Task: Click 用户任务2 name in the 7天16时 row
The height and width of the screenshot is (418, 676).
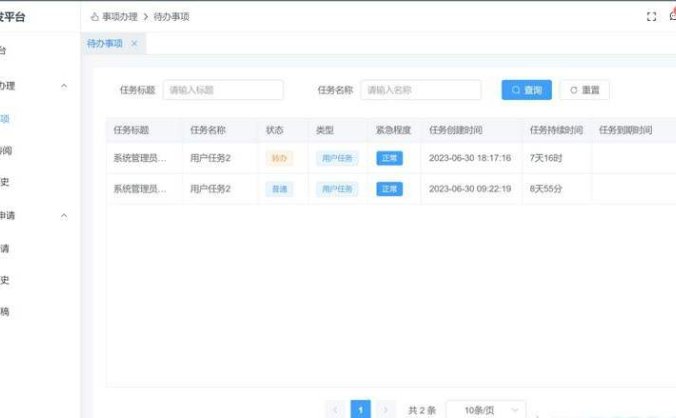Action: (210, 158)
